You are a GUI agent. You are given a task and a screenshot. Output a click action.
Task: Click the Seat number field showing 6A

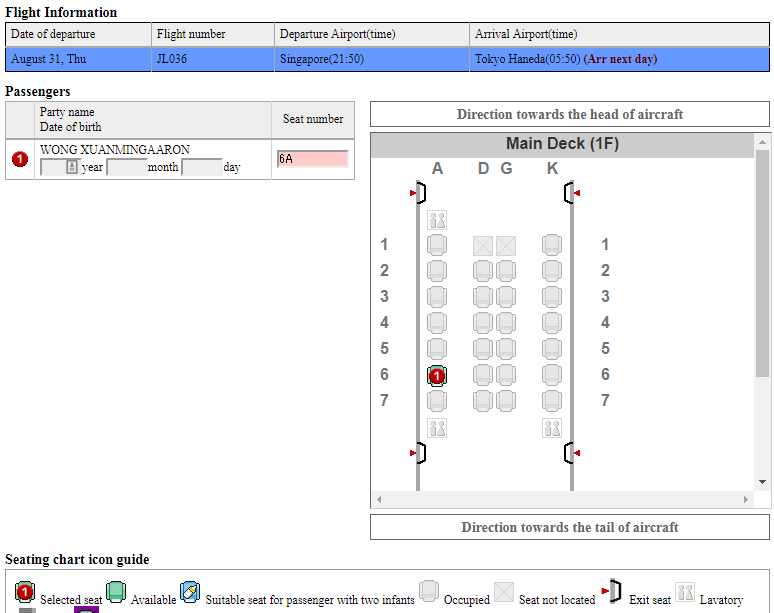point(312,158)
